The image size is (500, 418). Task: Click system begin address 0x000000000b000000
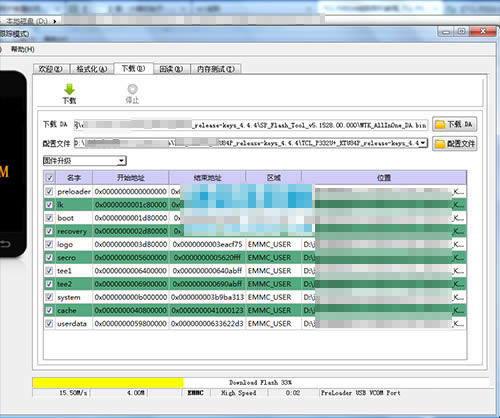[x=131, y=297]
